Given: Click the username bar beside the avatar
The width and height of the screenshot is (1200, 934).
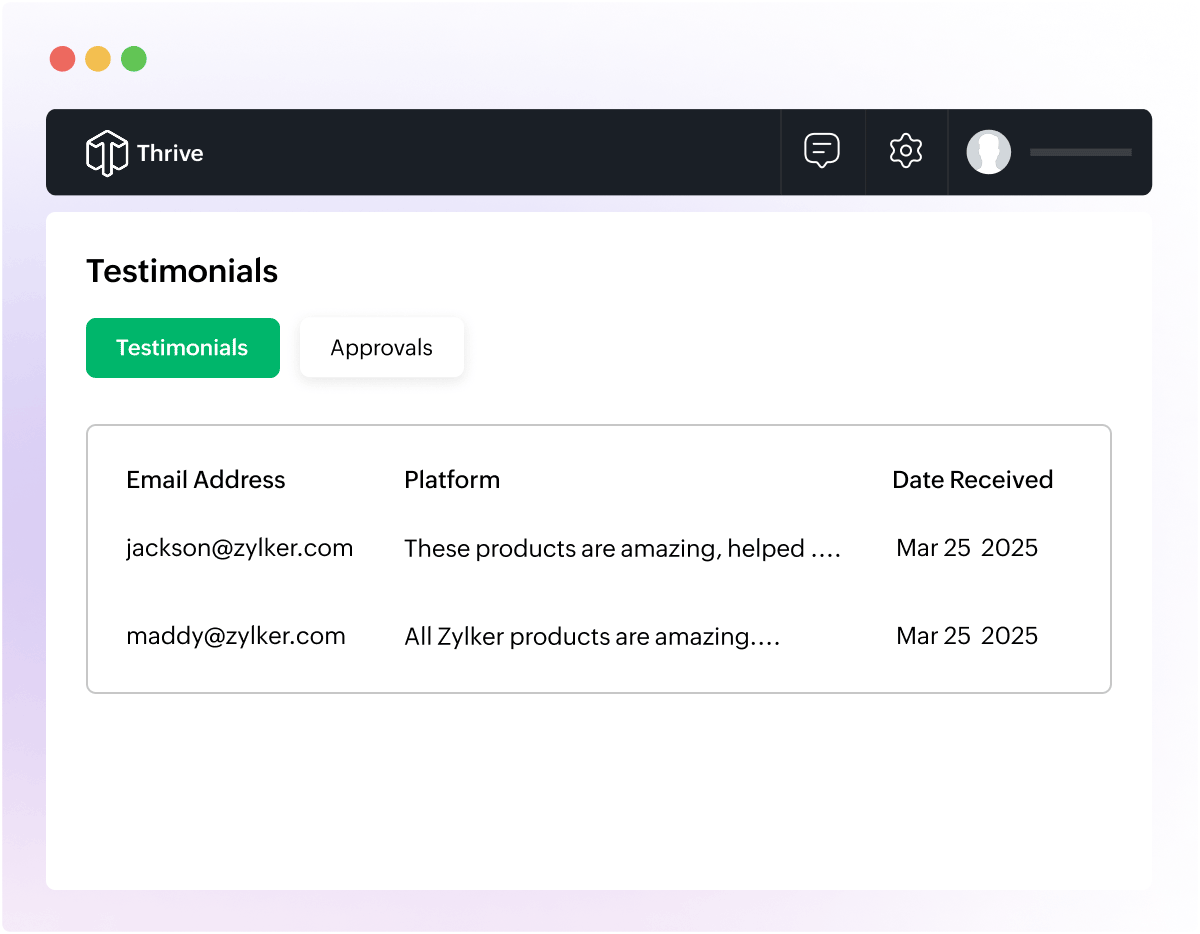Looking at the screenshot, I should point(1080,152).
